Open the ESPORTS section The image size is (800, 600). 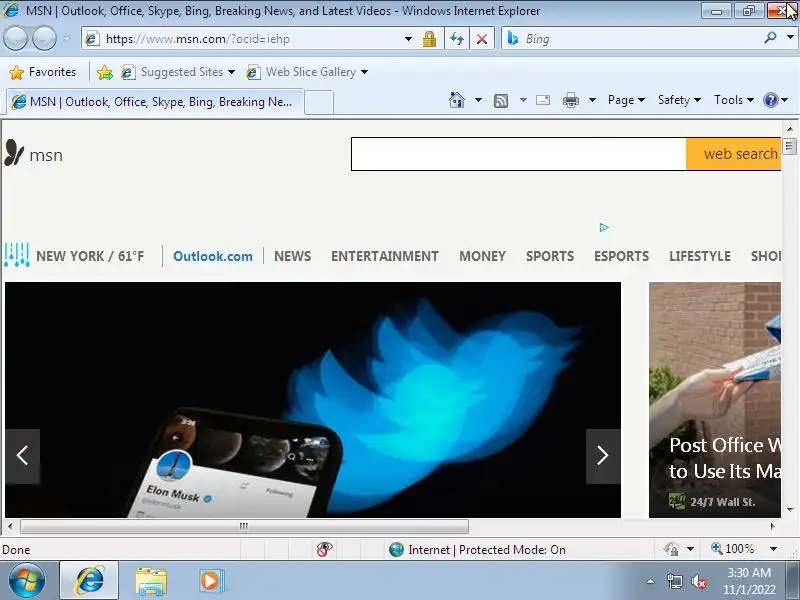pyautogui.click(x=621, y=256)
